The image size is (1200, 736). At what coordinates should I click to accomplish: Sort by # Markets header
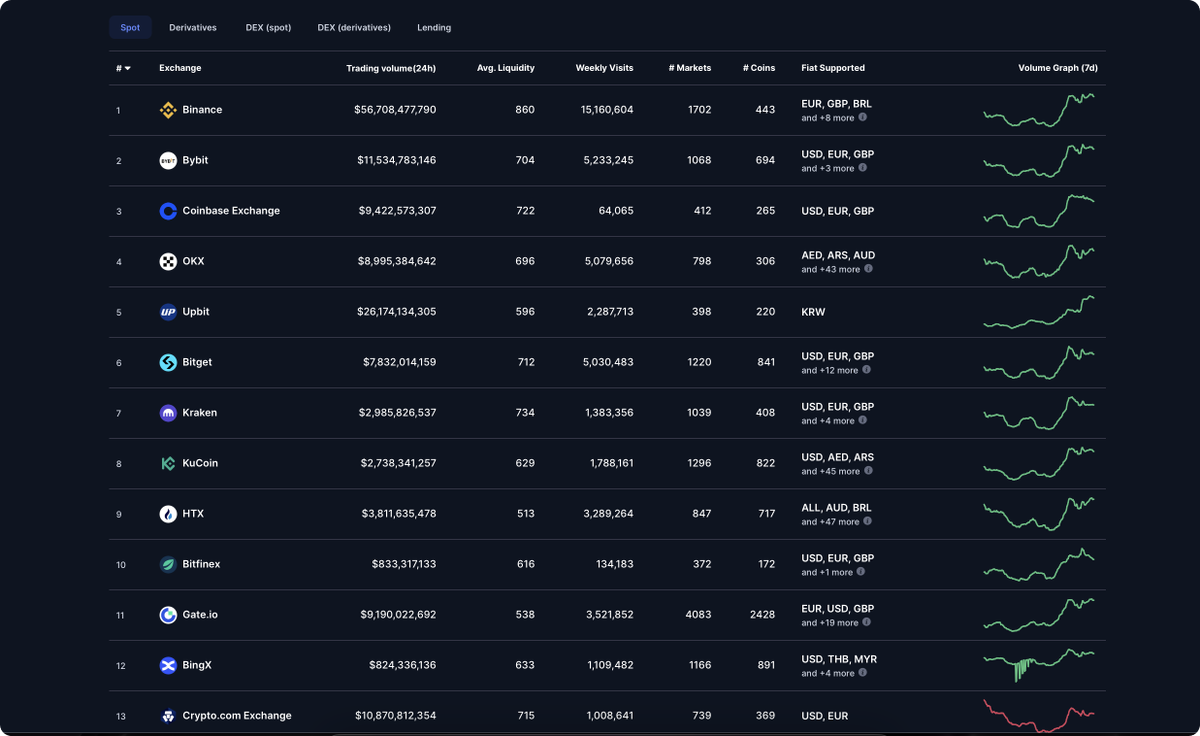tap(690, 68)
